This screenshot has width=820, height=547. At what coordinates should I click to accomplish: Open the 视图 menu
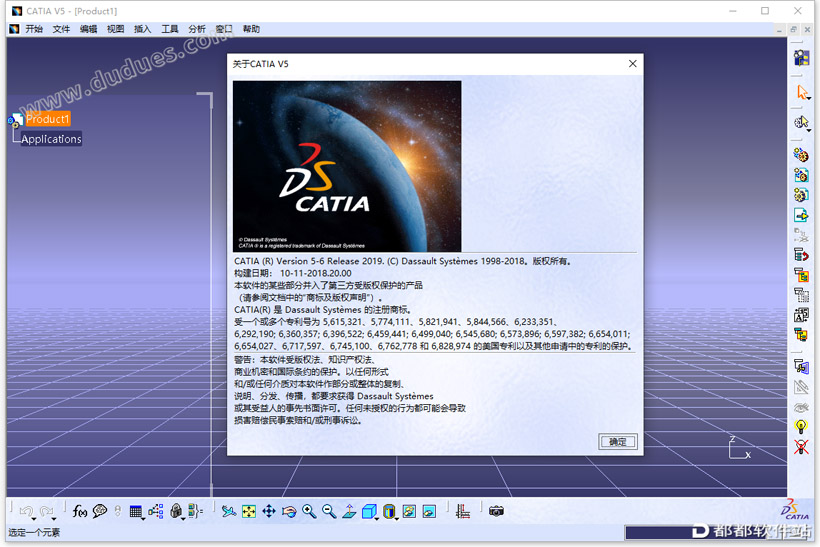pyautogui.click(x=116, y=29)
